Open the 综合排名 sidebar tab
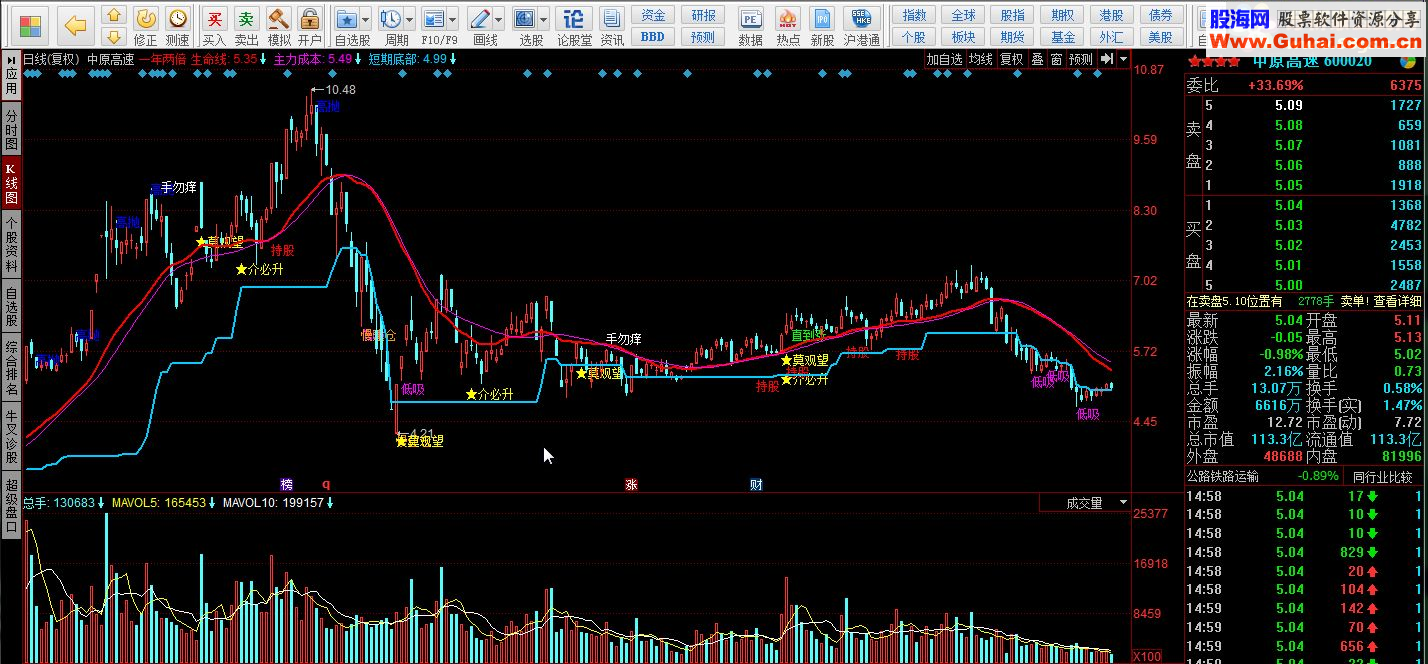 pyautogui.click(x=11, y=367)
